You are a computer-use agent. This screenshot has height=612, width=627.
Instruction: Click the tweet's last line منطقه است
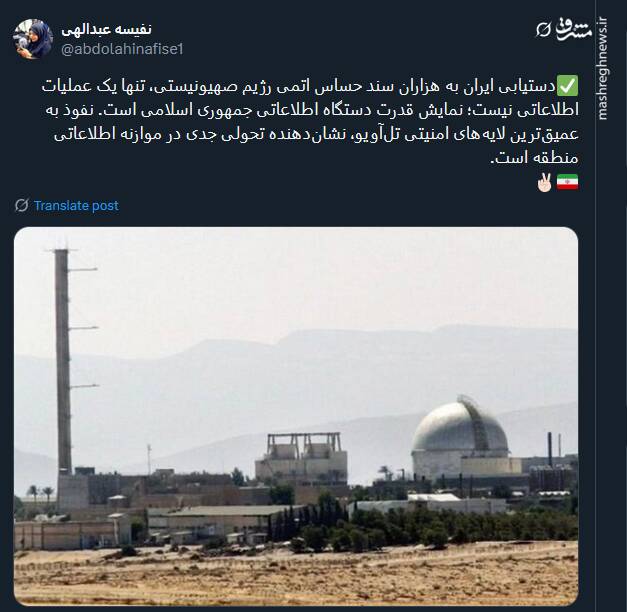pos(535,158)
